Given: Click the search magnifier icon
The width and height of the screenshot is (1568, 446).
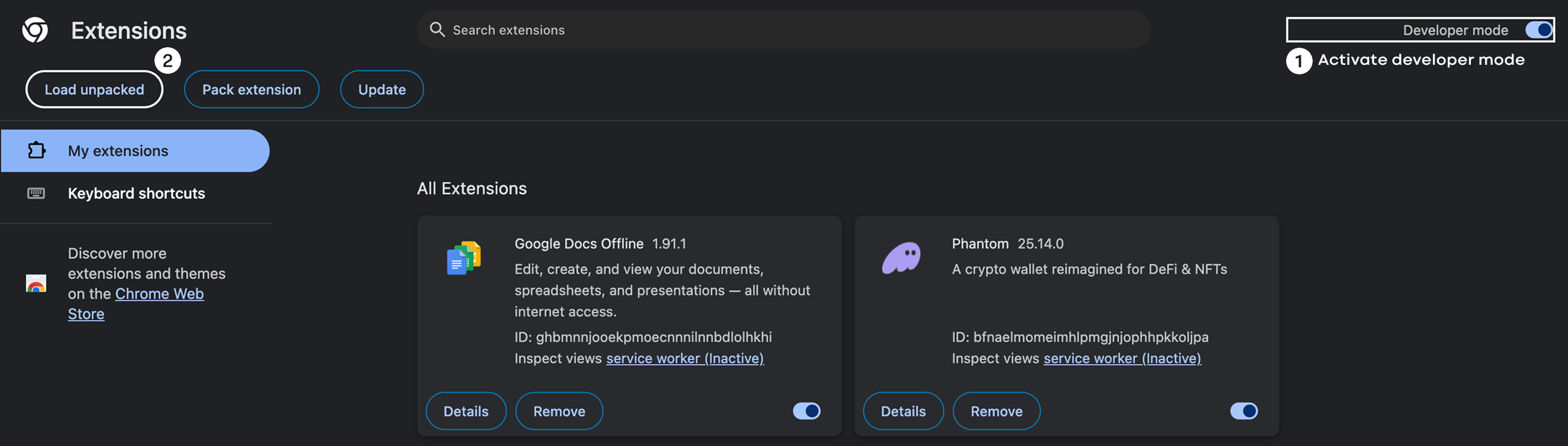Looking at the screenshot, I should (x=436, y=29).
